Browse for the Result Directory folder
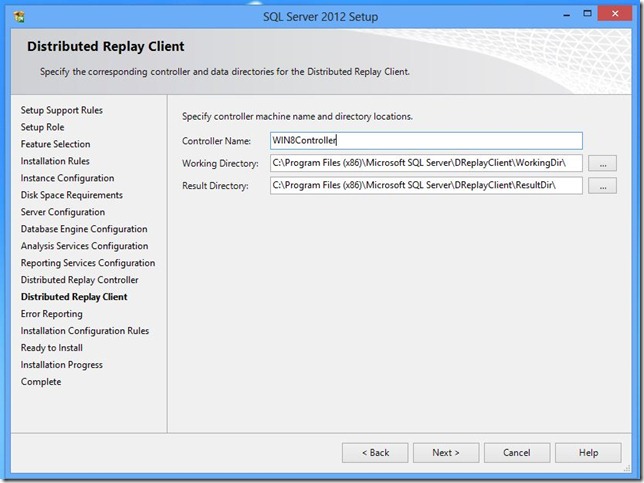This screenshot has height=483, width=644. coord(603,186)
